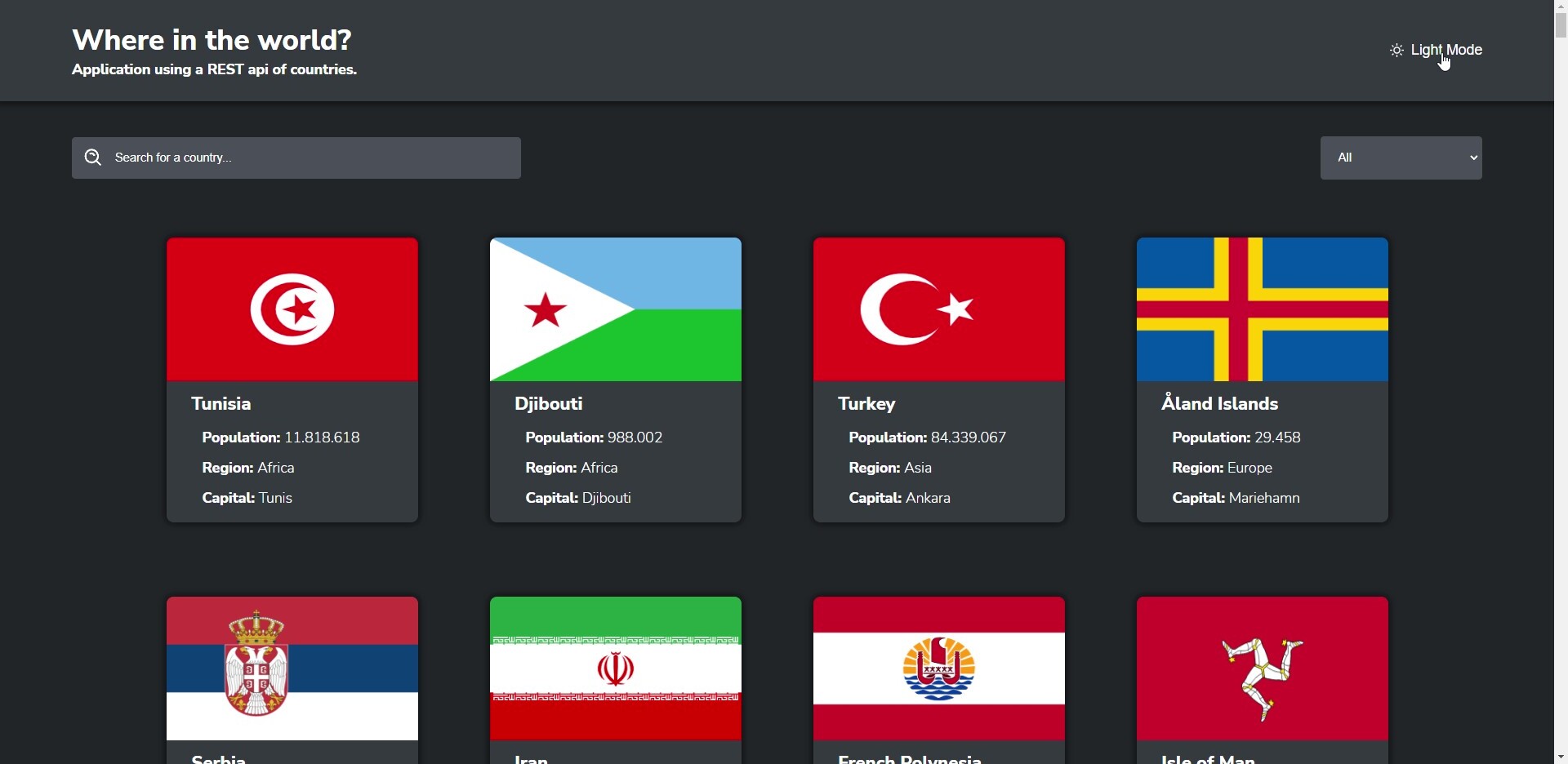The image size is (1568, 764).
Task: Click the Åland Islands country name
Action: (x=1220, y=403)
